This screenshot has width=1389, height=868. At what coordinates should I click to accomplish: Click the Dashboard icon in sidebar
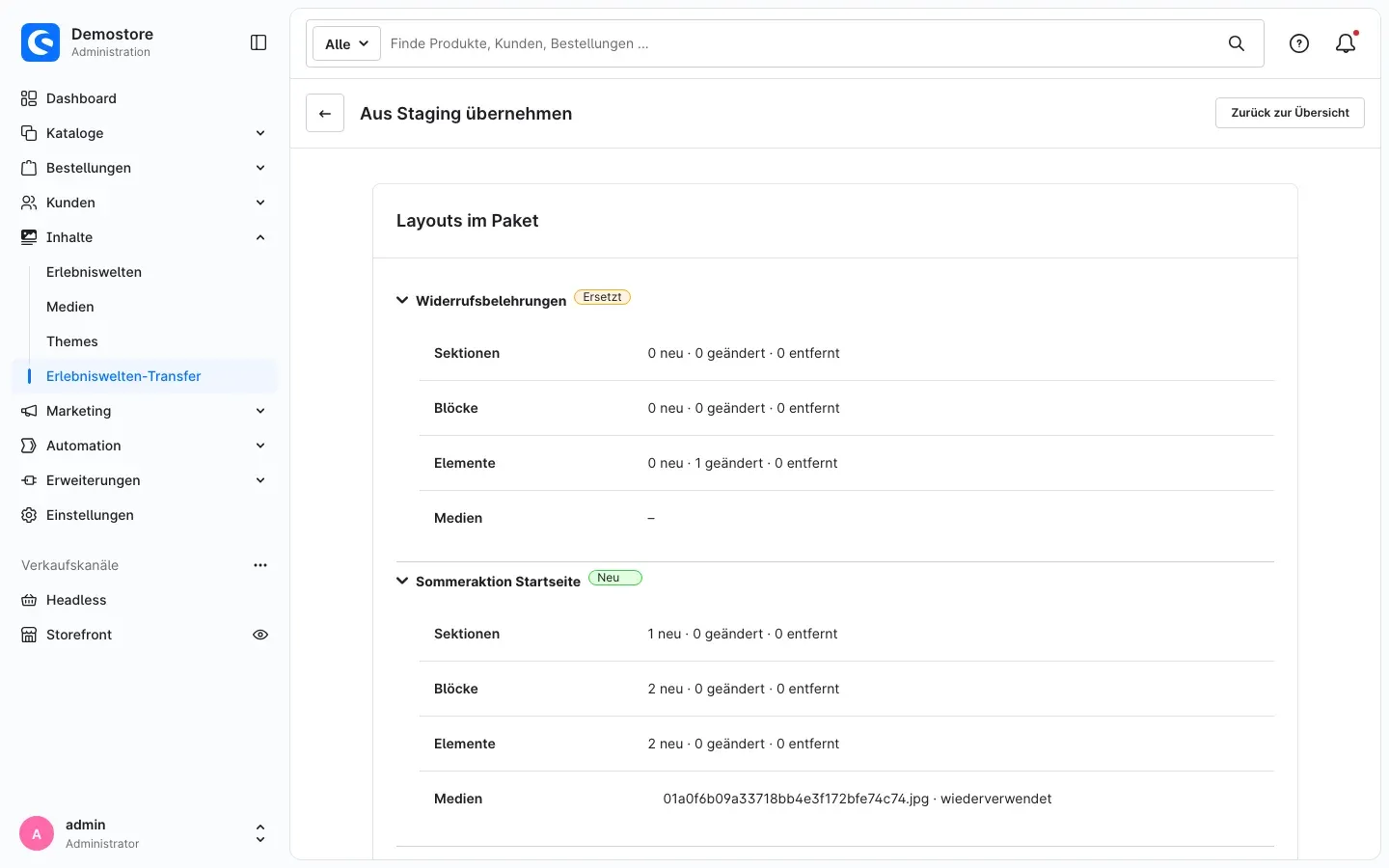29,98
